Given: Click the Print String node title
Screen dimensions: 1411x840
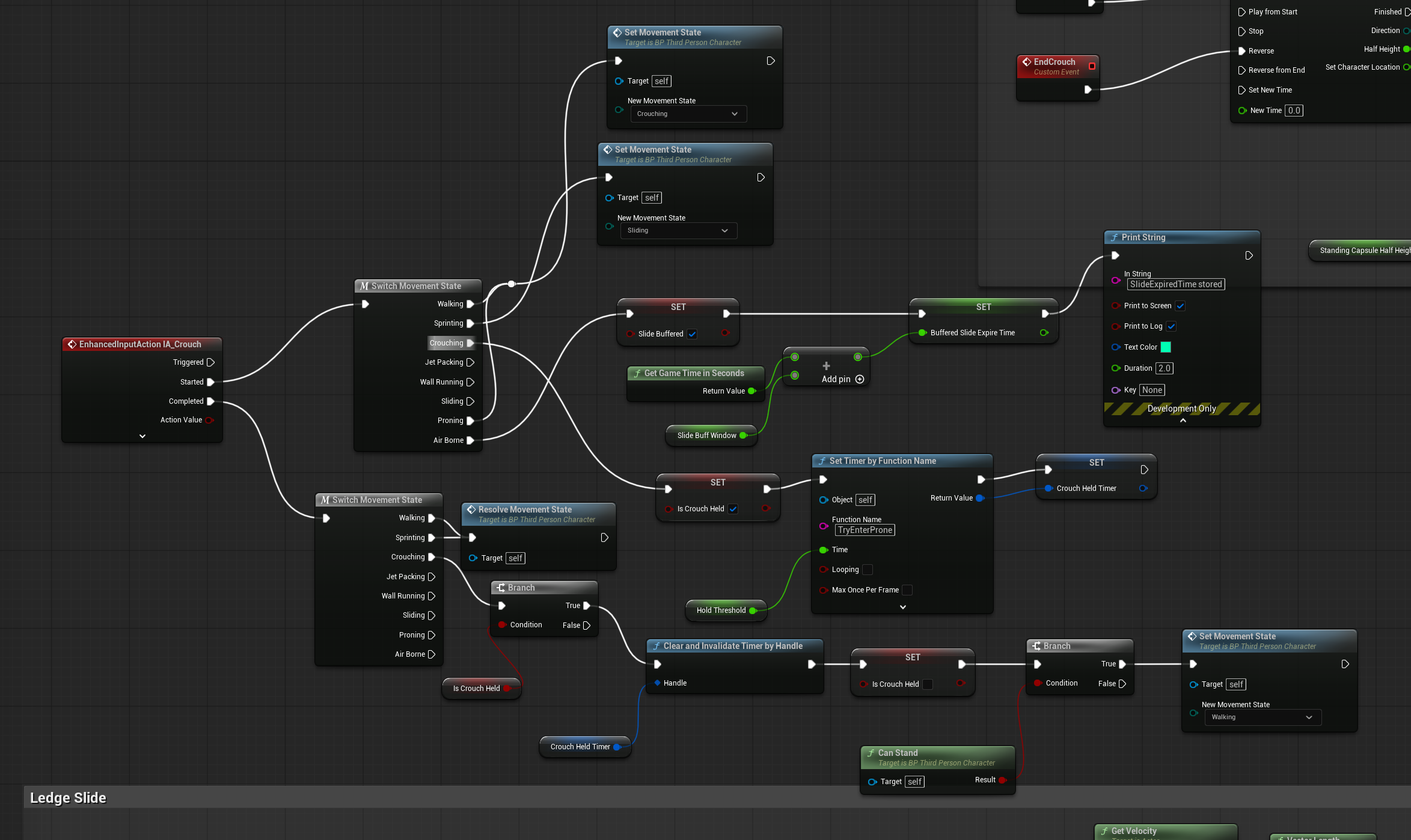Looking at the screenshot, I should click(x=1143, y=237).
